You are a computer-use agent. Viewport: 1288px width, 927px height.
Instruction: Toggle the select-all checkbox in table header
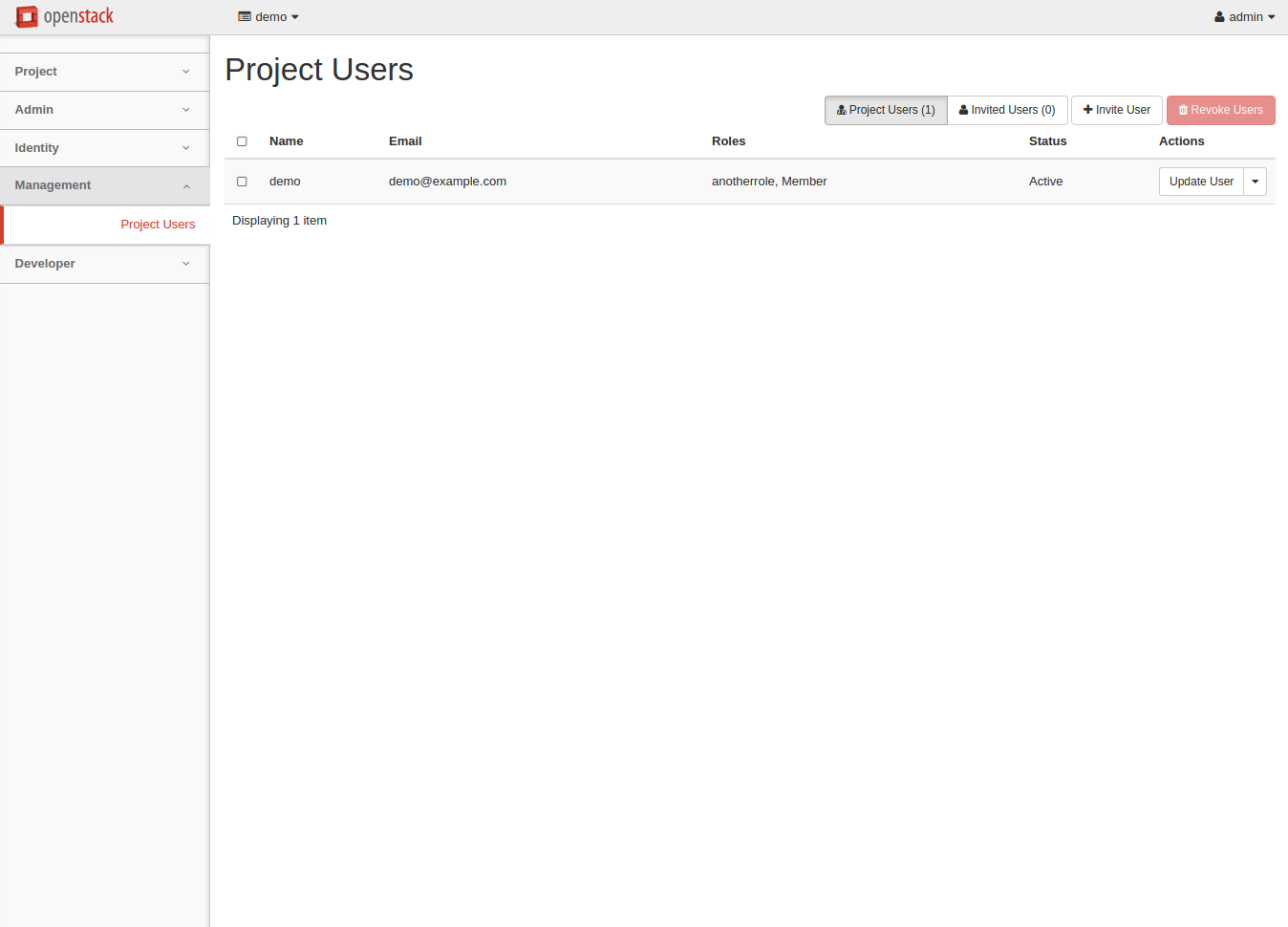point(242,141)
